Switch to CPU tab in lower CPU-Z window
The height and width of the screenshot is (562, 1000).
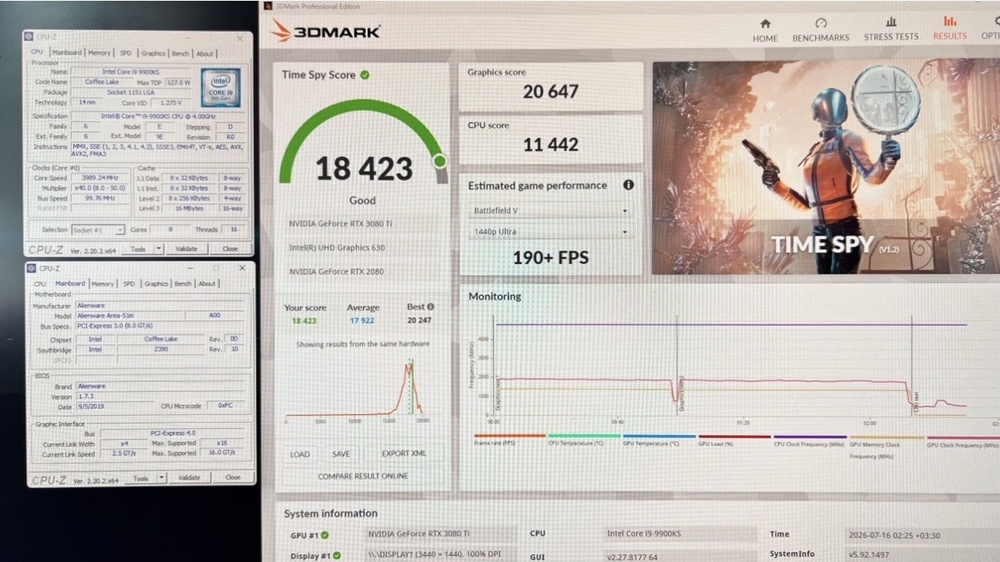click(x=40, y=284)
